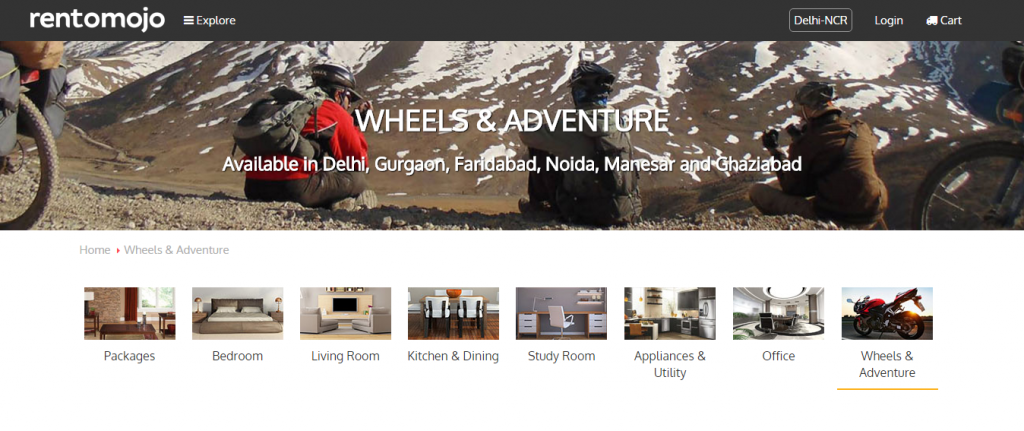
Task: Open the Explore hamburger menu
Action: 210,20
